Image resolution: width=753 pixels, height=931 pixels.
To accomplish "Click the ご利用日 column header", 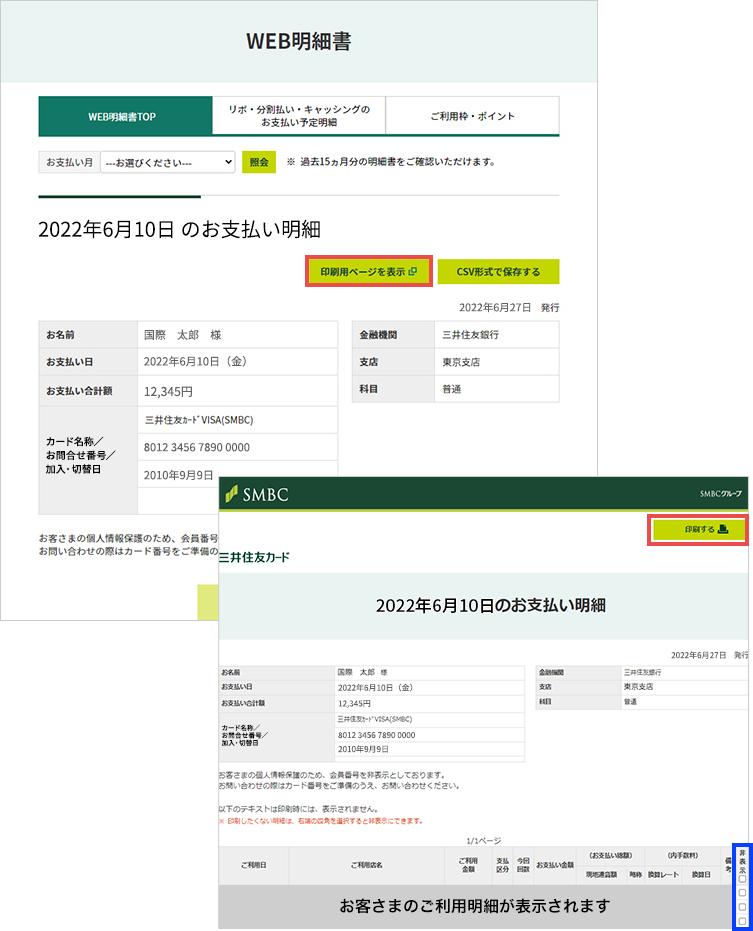I will point(254,865).
